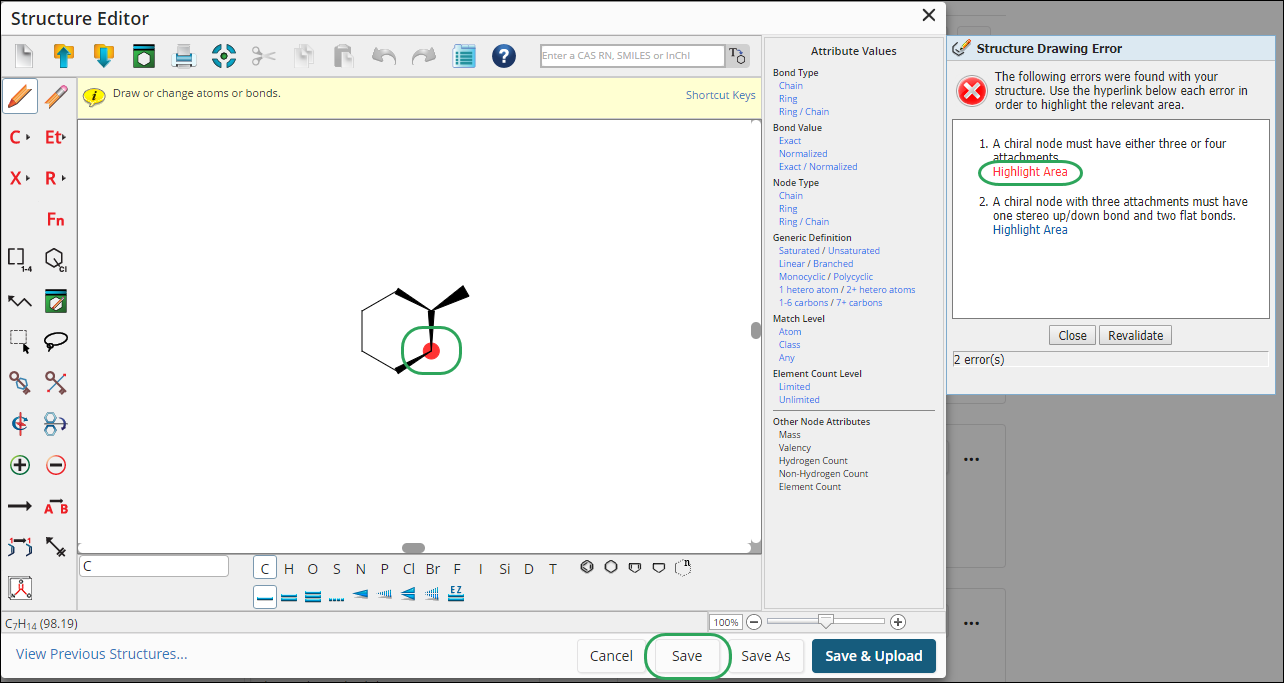Select Ring under Bond Type attributes

[x=788, y=99]
